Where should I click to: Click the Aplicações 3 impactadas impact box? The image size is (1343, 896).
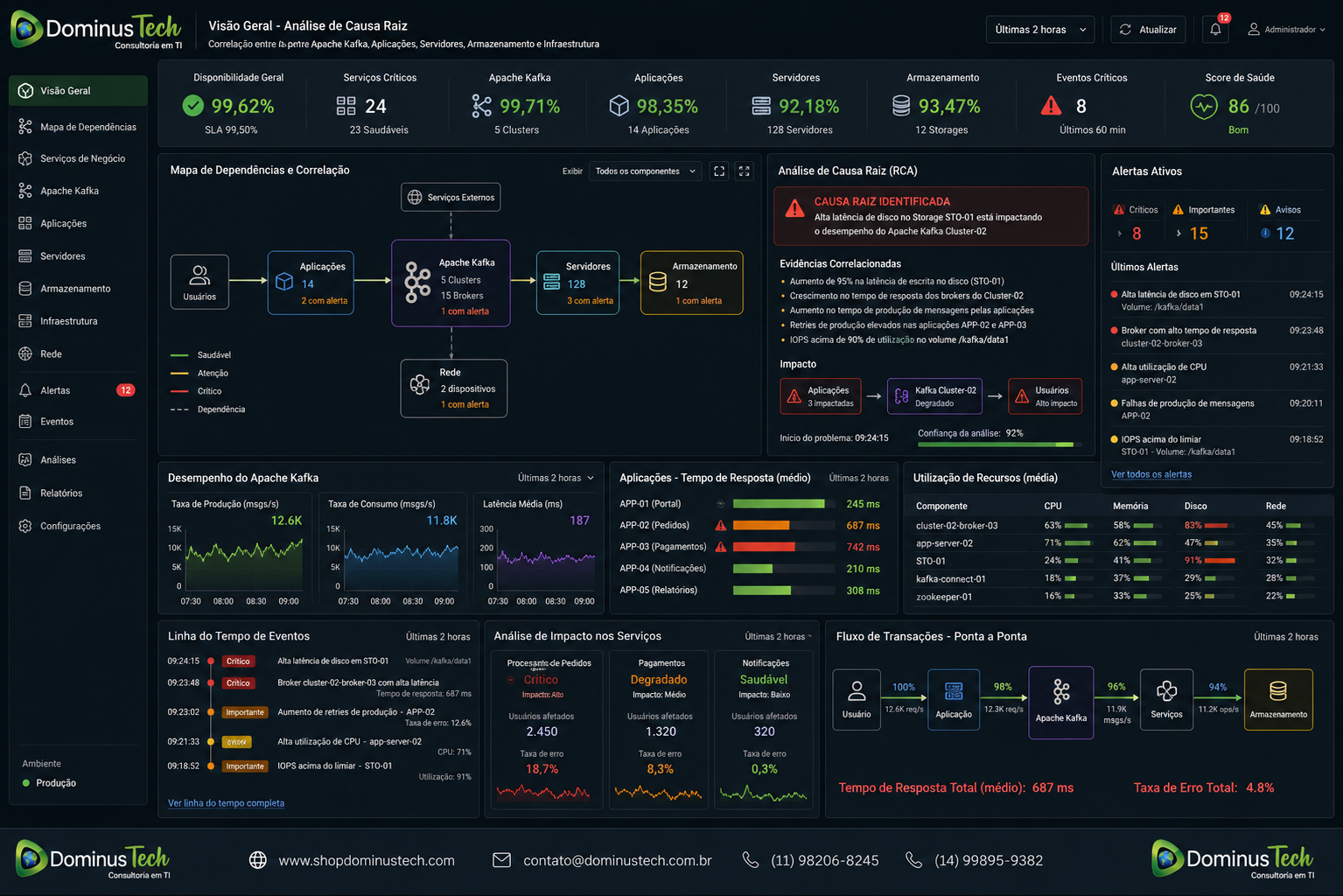(x=820, y=396)
